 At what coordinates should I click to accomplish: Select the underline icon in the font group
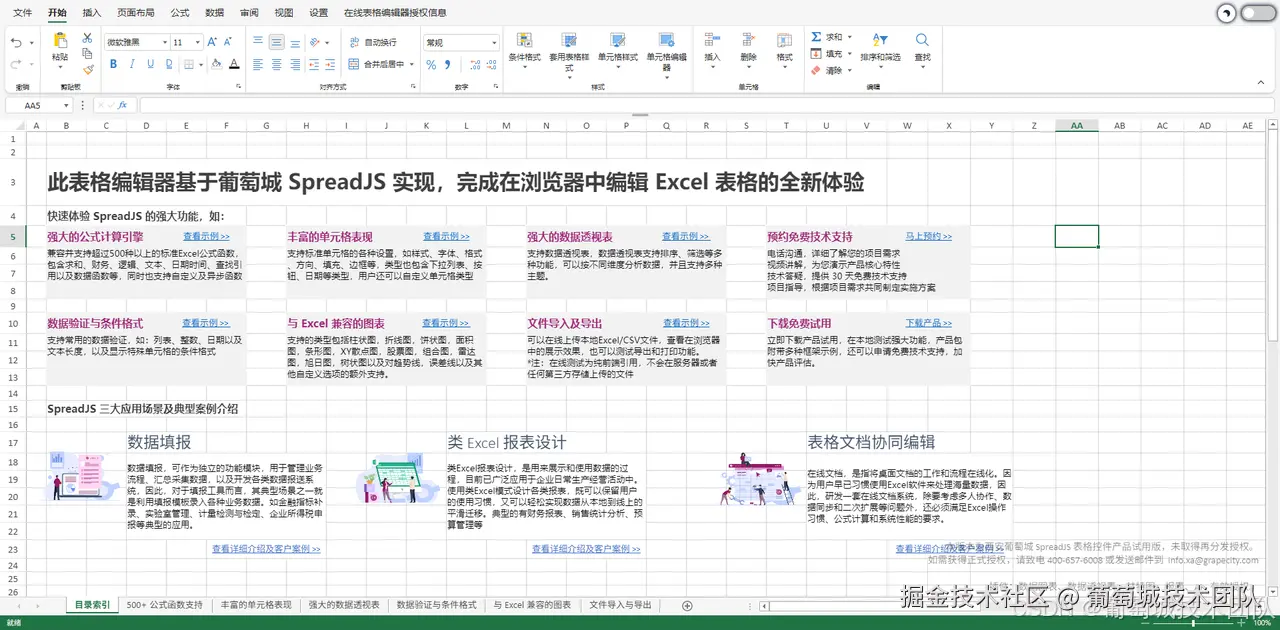point(150,64)
